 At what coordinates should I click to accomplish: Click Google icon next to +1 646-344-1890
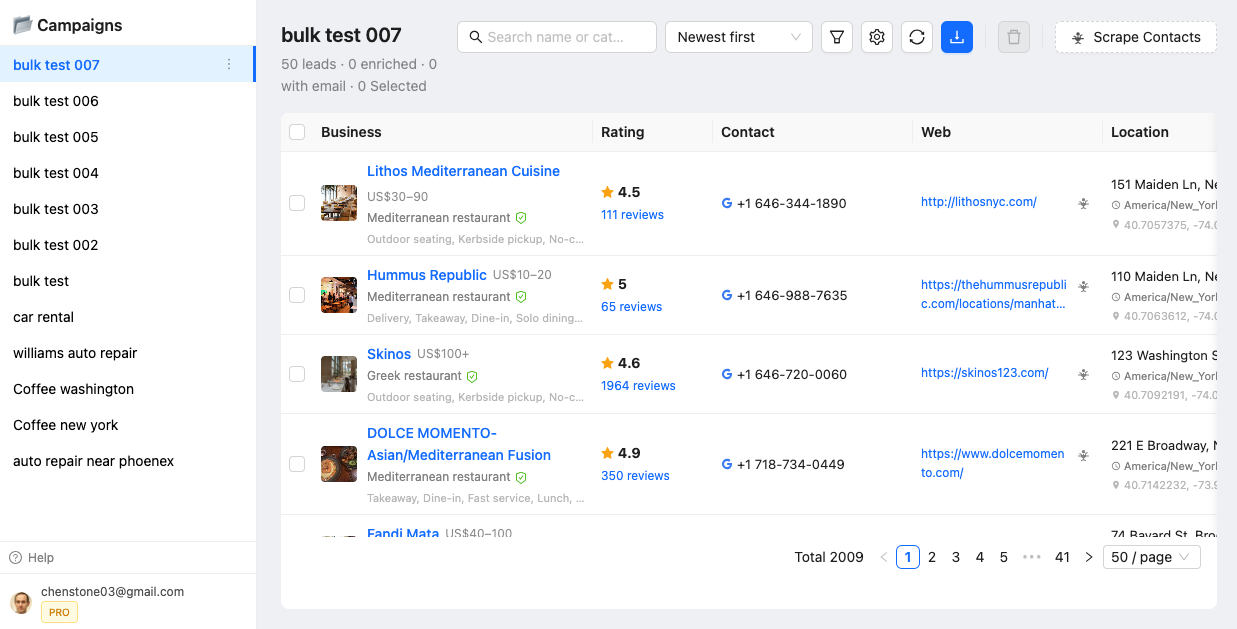(727, 203)
